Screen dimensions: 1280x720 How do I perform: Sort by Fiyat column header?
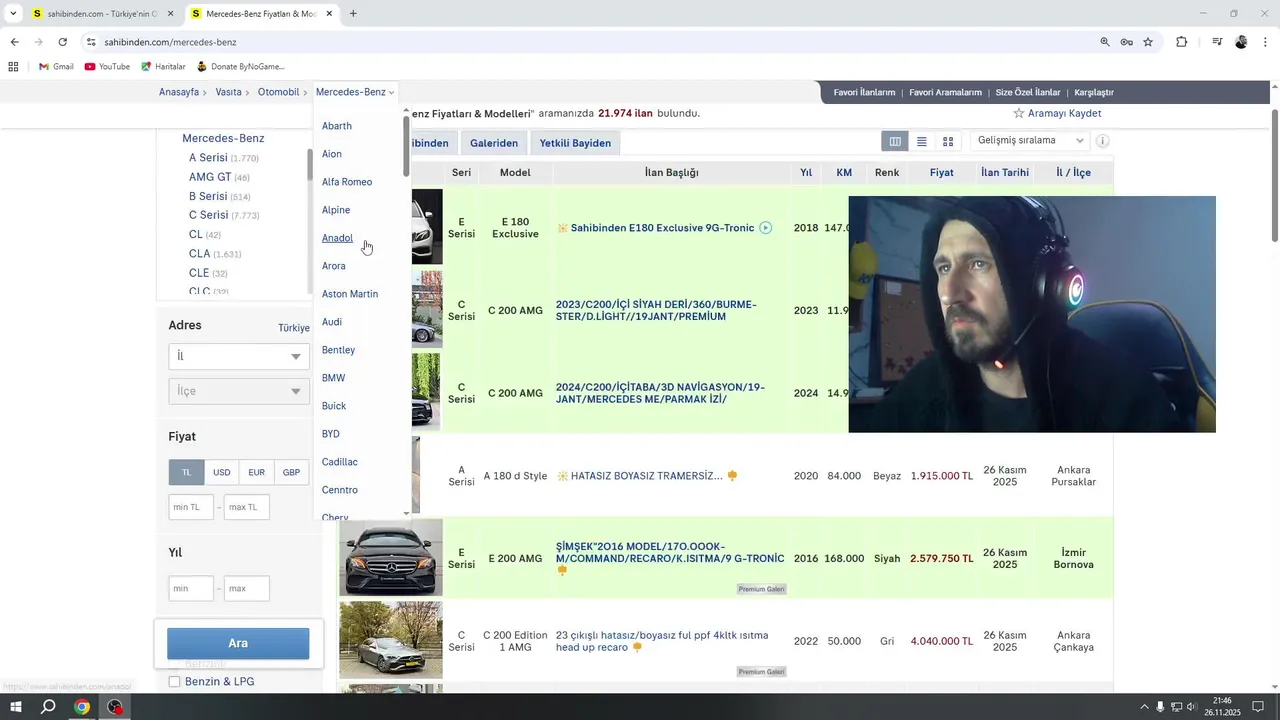(941, 173)
